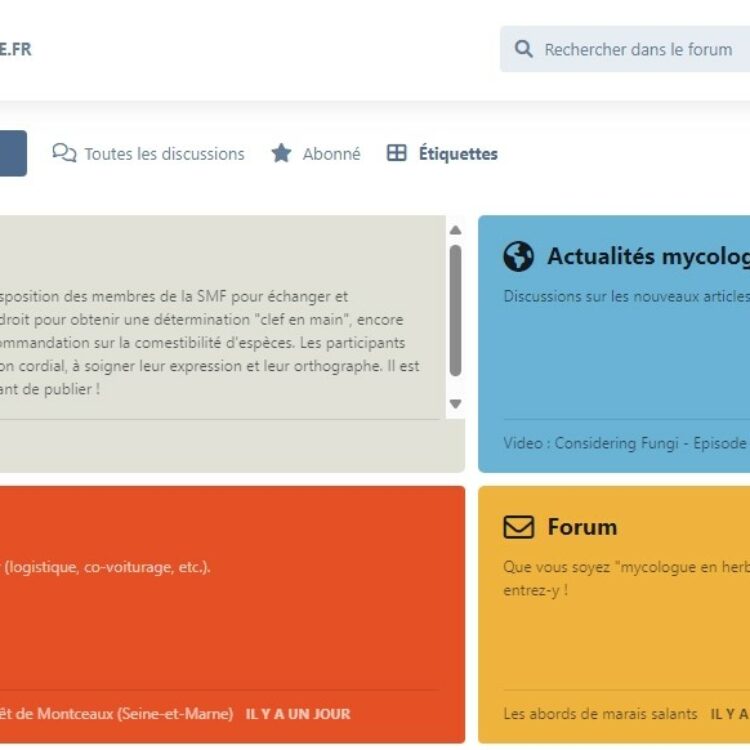Focus the 'Rechercher dans le forum' field
This screenshot has width=750, height=750.
[x=640, y=49]
